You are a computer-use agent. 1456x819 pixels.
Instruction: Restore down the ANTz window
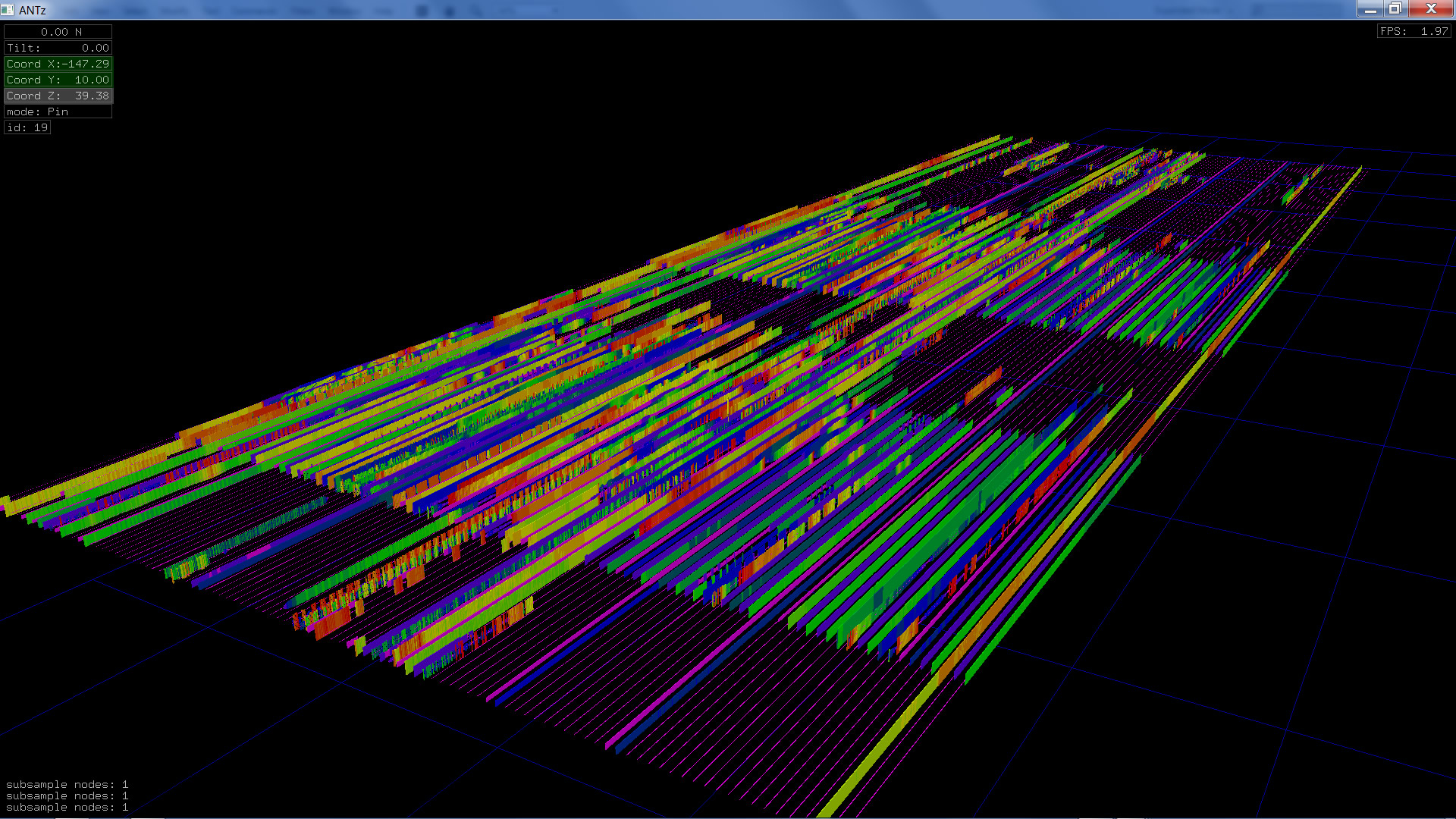coord(1395,9)
